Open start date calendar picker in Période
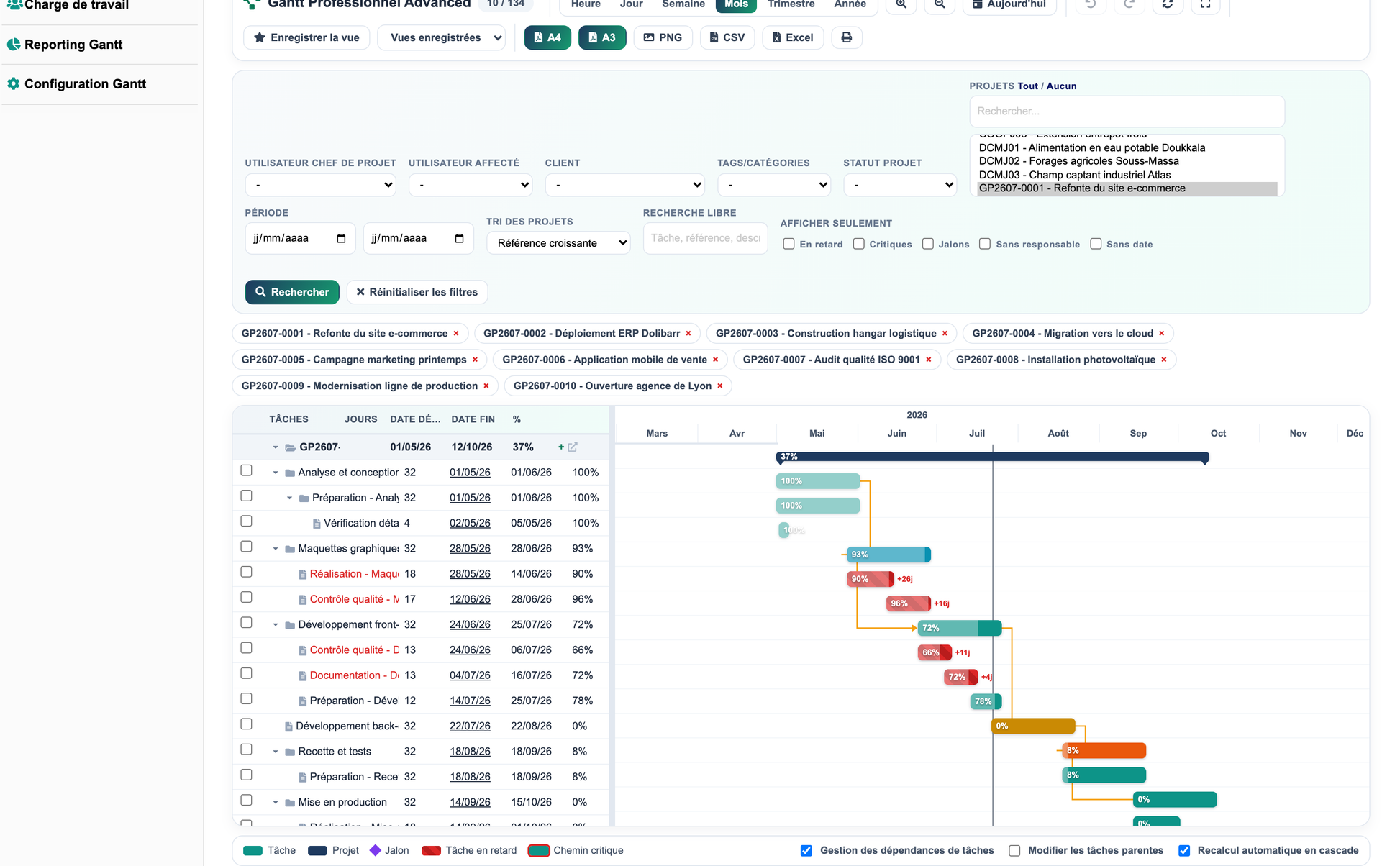 341,238
